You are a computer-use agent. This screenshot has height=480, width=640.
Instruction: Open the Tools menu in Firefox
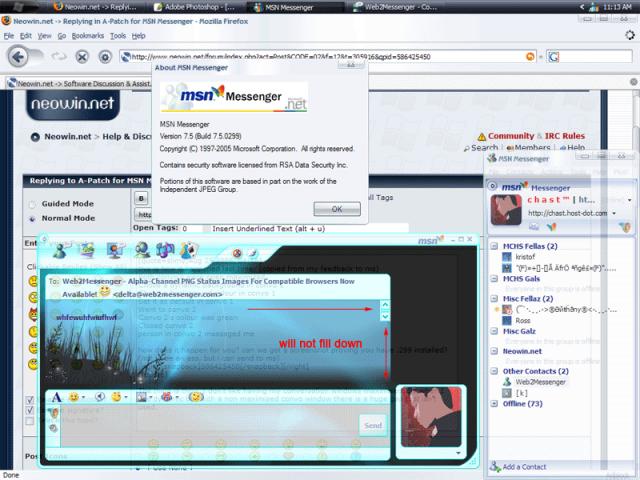click(118, 36)
